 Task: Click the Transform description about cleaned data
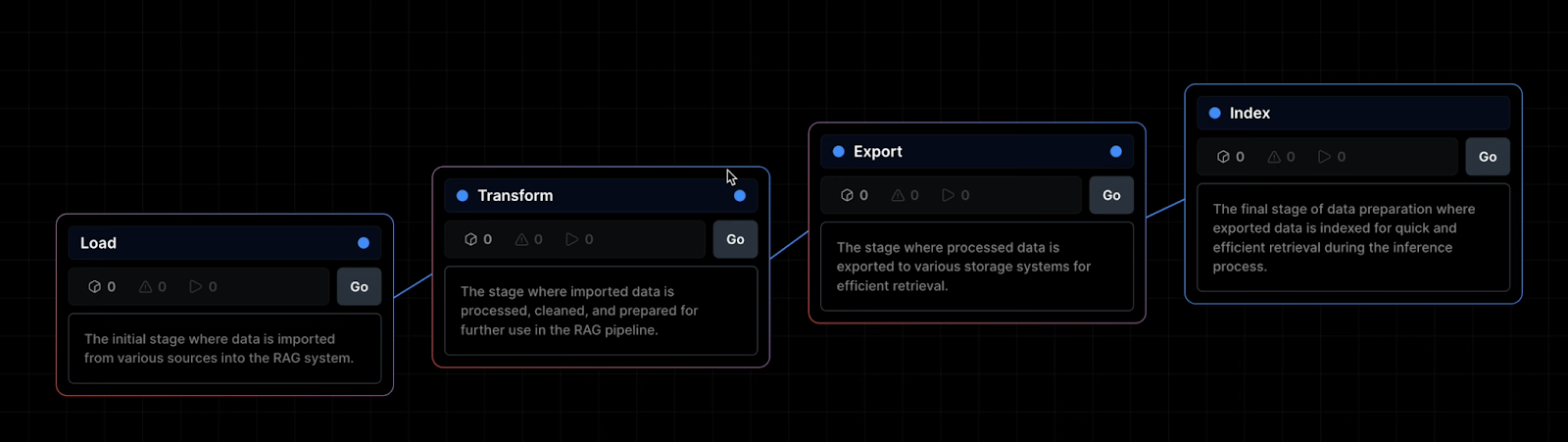click(x=579, y=311)
